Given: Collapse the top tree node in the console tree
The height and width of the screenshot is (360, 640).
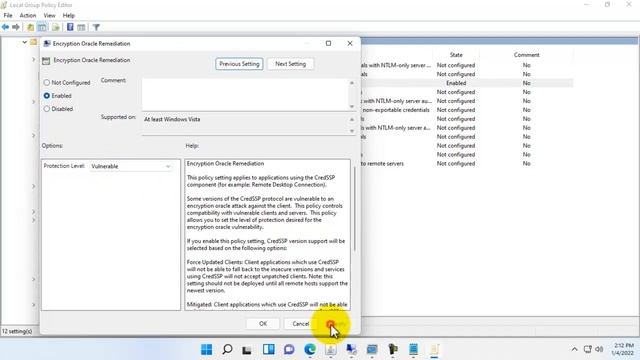Looking at the screenshot, I should tap(24, 42).
